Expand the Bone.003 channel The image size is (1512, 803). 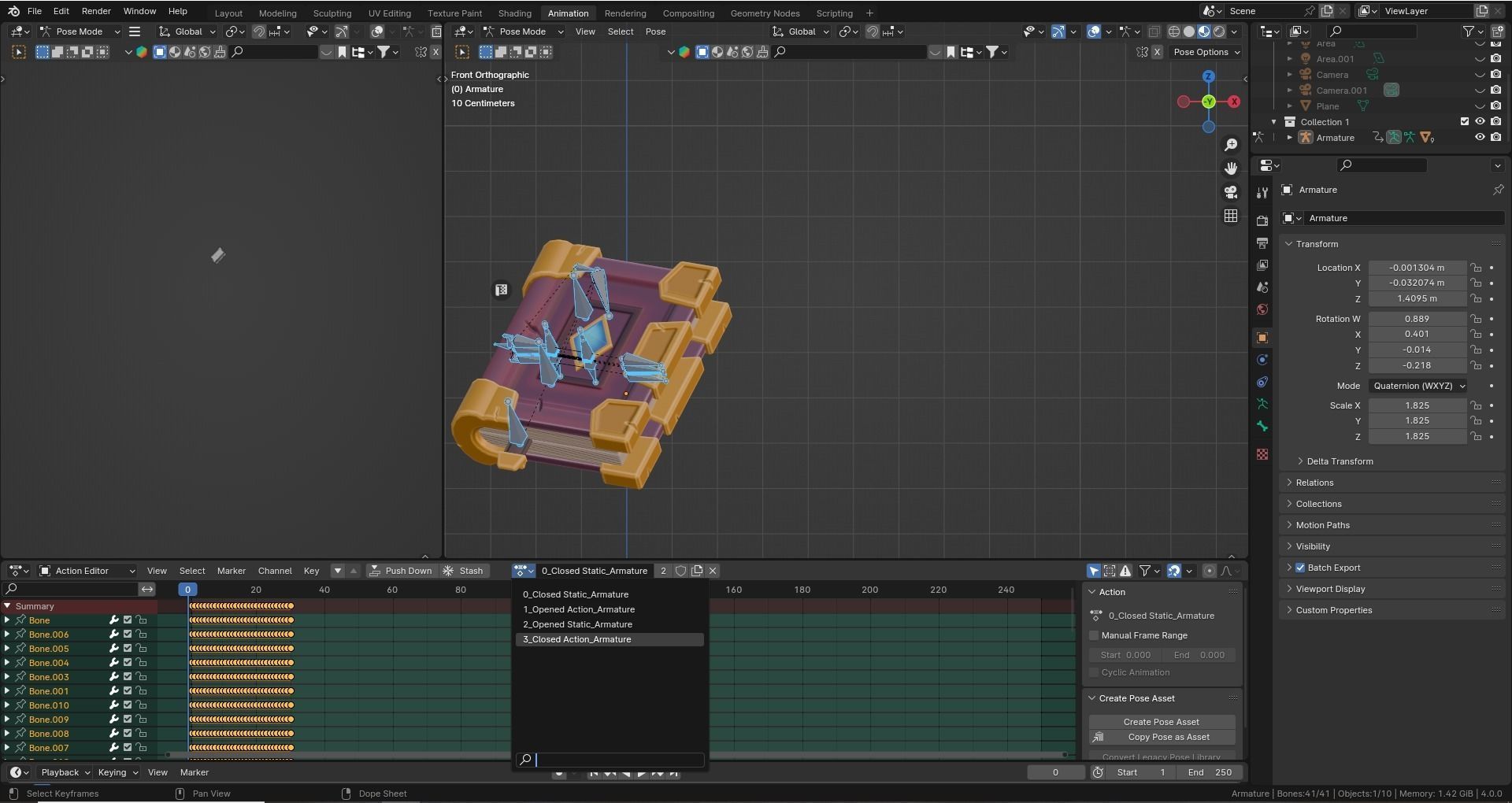tap(7, 677)
